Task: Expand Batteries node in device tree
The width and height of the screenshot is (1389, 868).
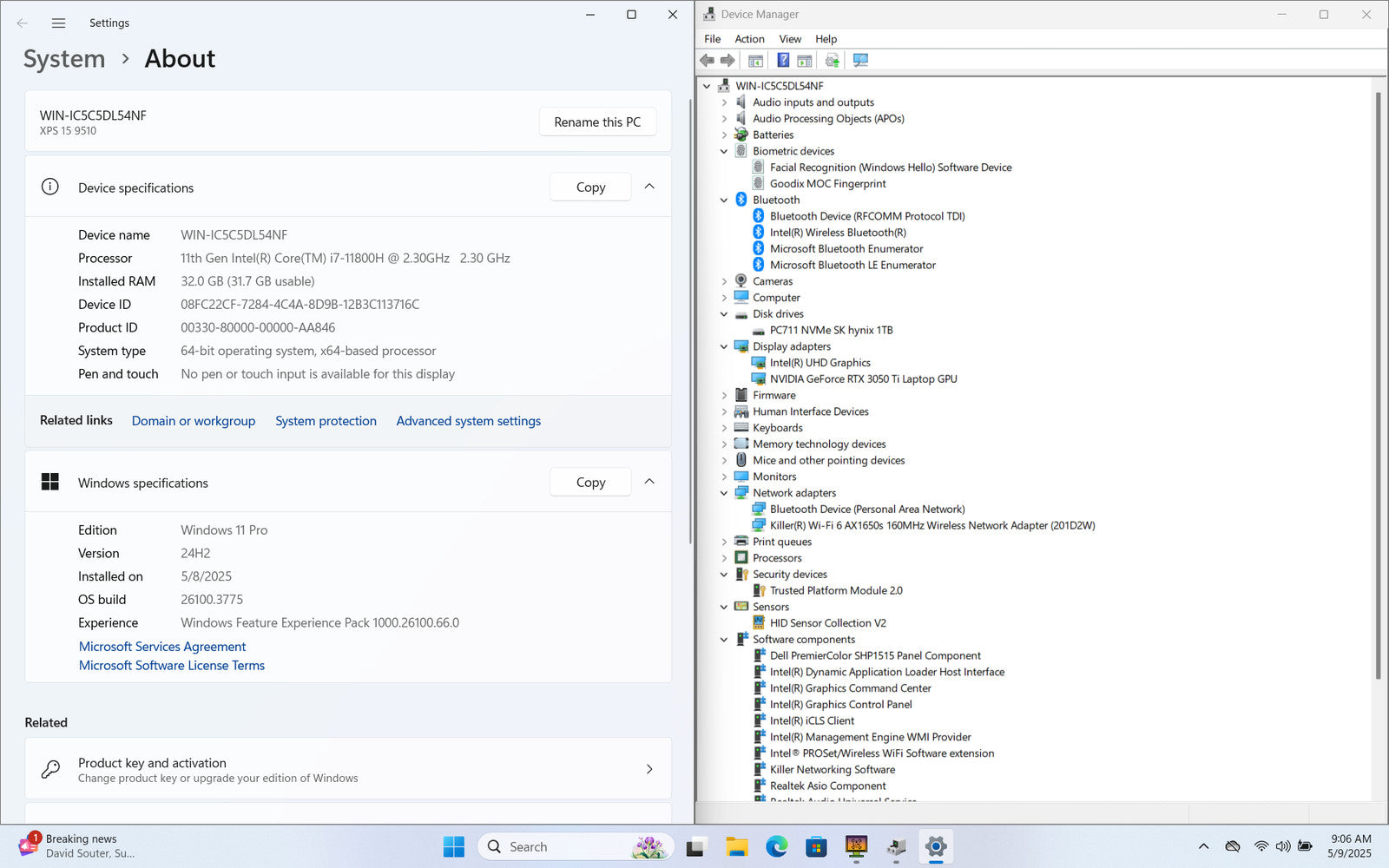Action: [x=724, y=135]
